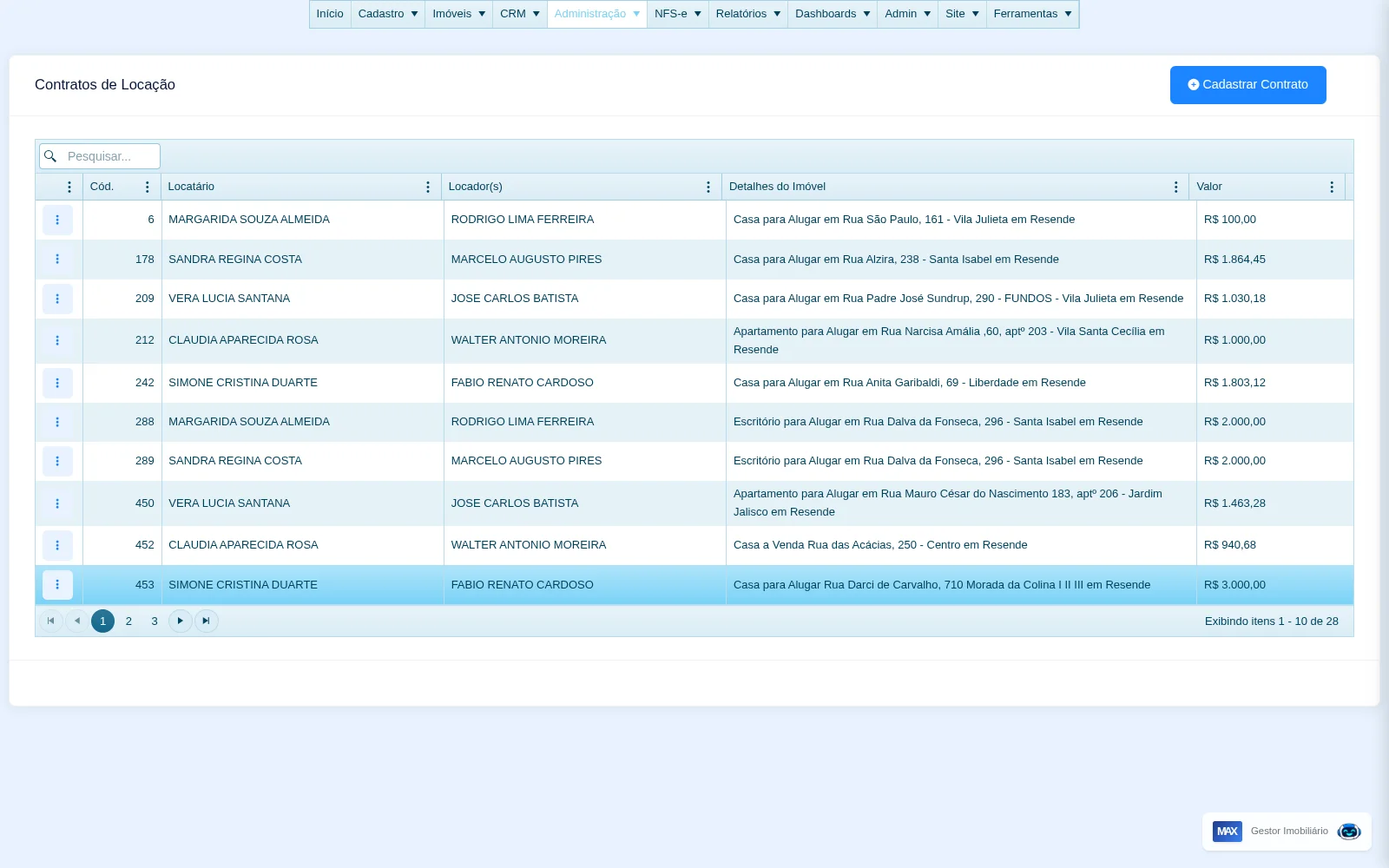1389x868 pixels.
Task: Expand the Relatórios menu
Action: coord(748,14)
